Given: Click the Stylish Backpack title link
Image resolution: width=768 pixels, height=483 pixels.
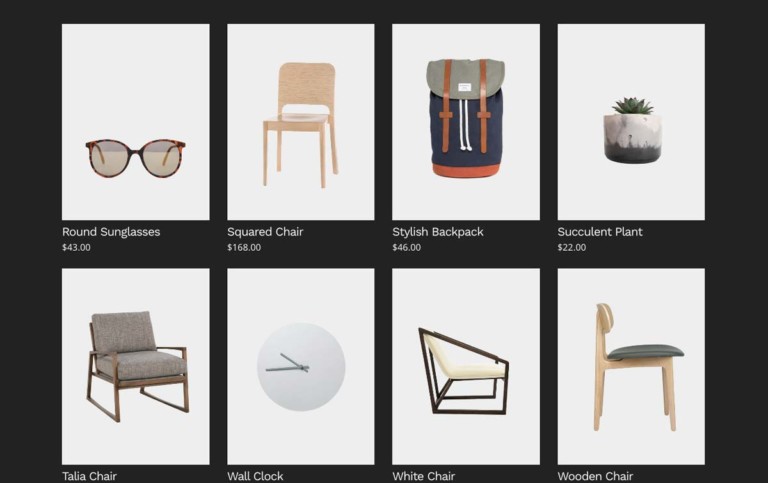Looking at the screenshot, I should tap(438, 232).
